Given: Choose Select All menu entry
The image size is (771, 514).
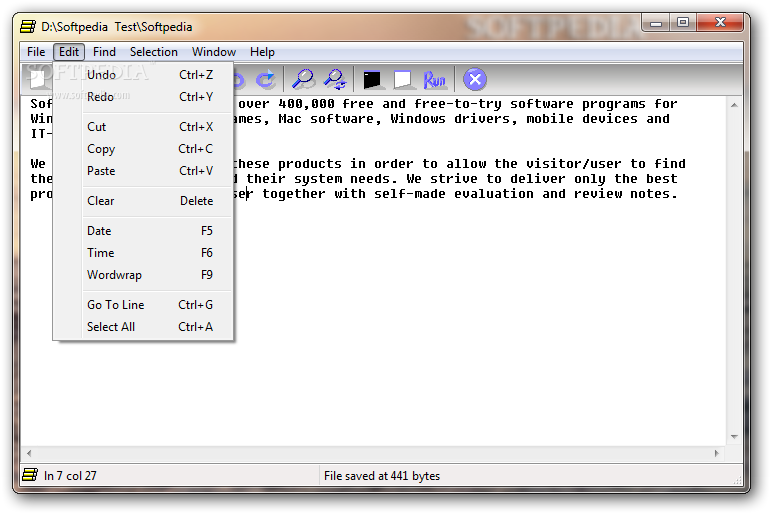Looking at the screenshot, I should point(143,327).
